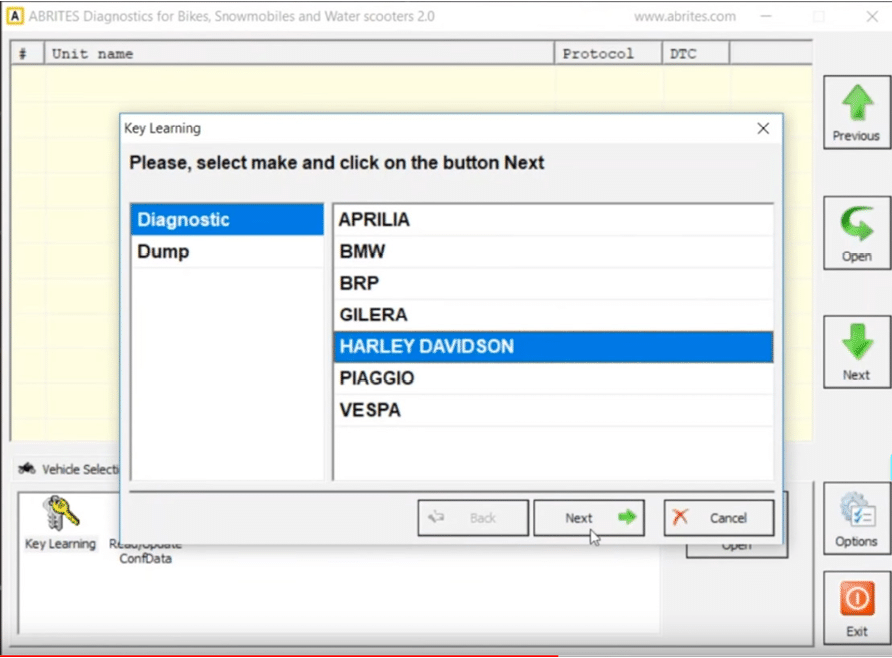This screenshot has height=658, width=892.
Task: Select VESPA in the make list
Action: coord(552,410)
